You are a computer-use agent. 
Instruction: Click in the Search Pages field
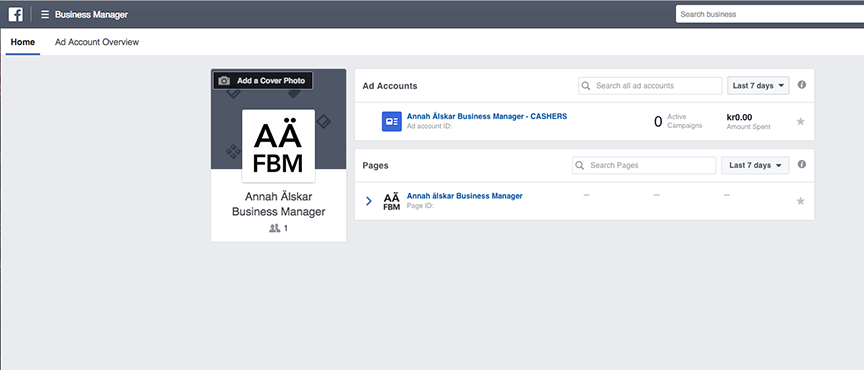click(x=644, y=165)
